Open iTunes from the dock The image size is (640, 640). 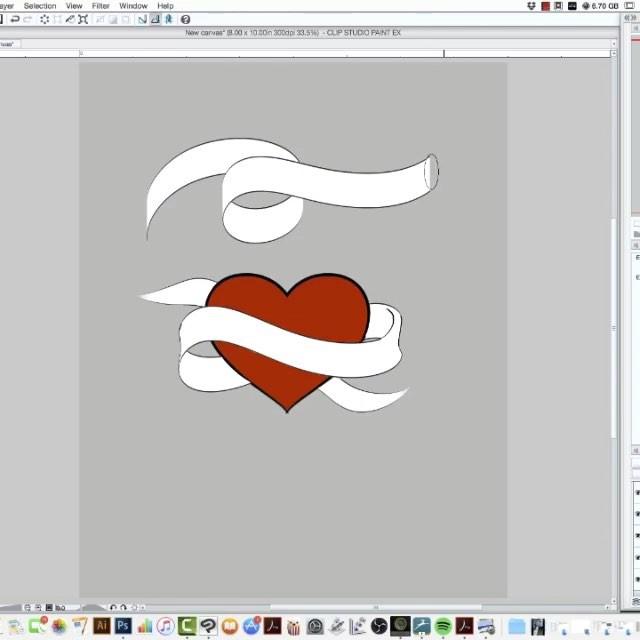[166, 626]
